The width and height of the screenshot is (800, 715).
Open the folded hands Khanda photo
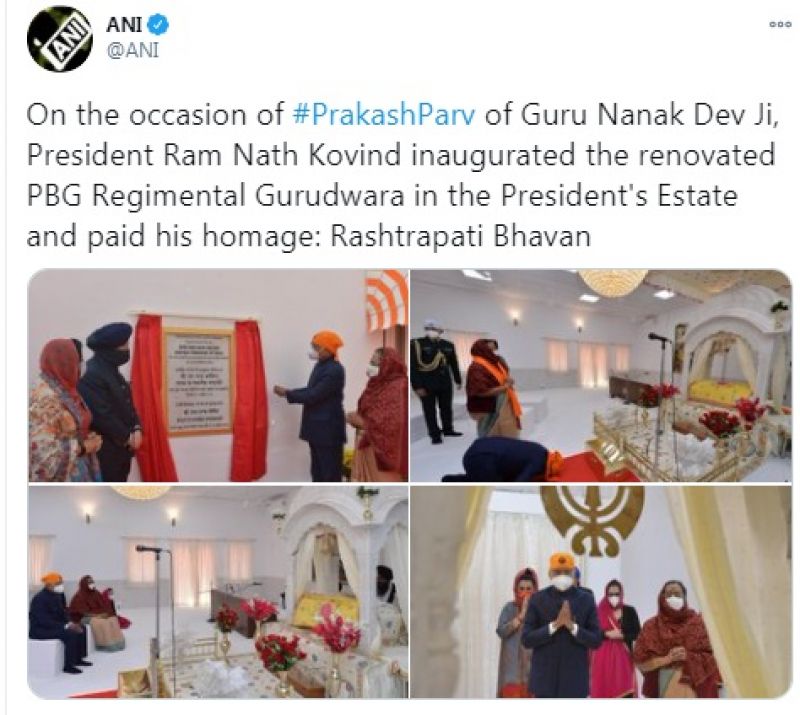click(601, 591)
